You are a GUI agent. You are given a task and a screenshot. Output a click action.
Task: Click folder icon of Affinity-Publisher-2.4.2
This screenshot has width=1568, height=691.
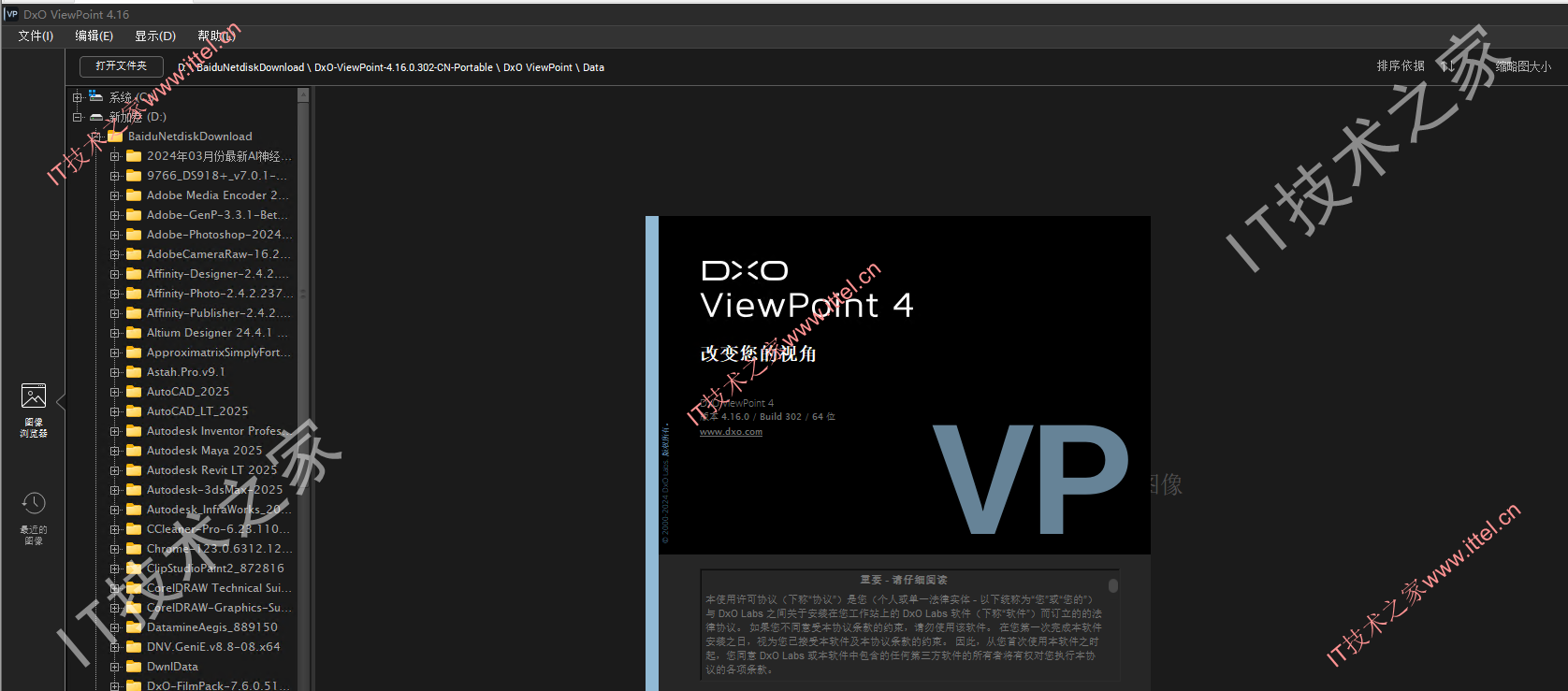pos(134,313)
